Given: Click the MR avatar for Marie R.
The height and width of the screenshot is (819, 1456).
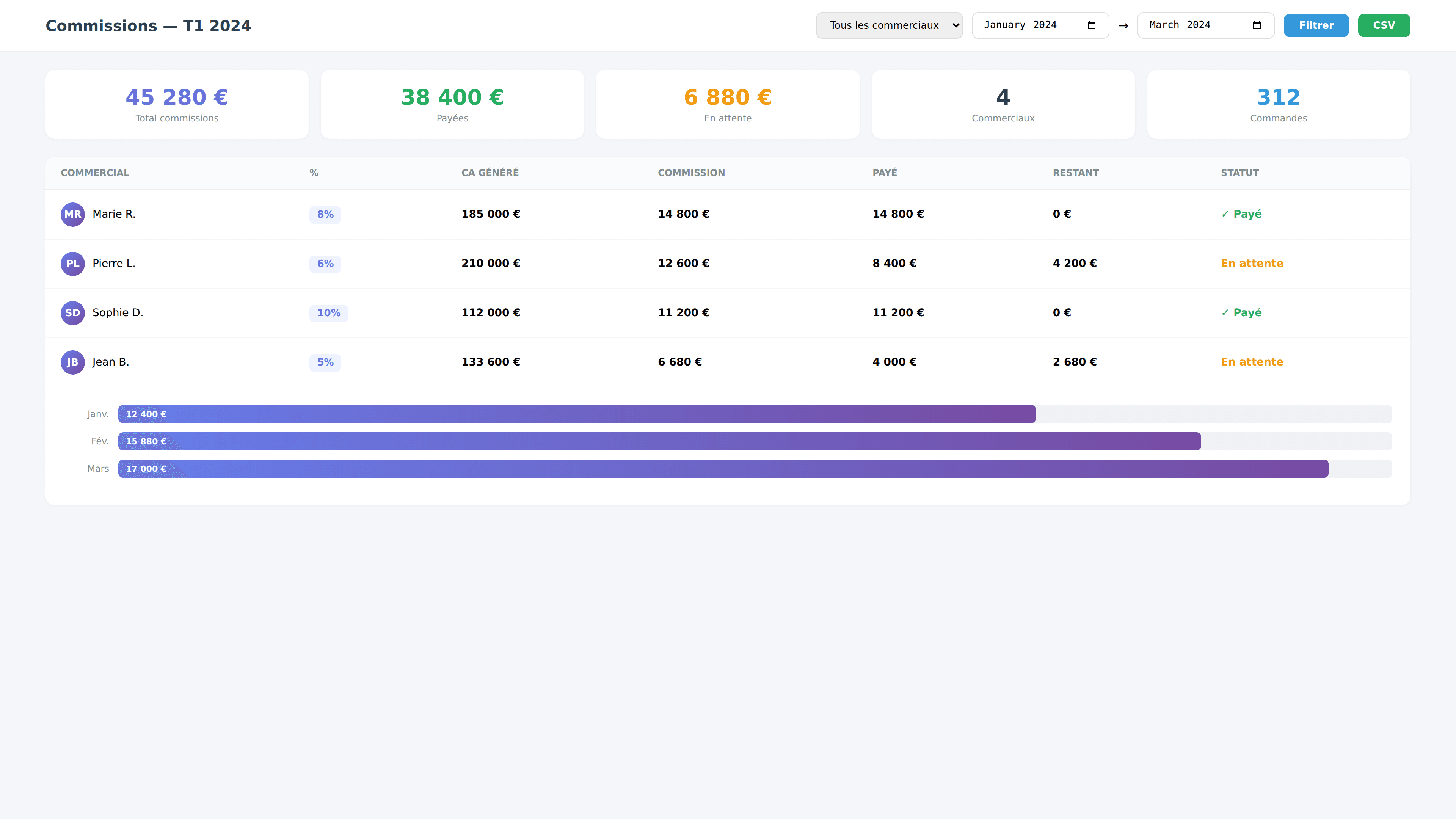Looking at the screenshot, I should (x=72, y=214).
